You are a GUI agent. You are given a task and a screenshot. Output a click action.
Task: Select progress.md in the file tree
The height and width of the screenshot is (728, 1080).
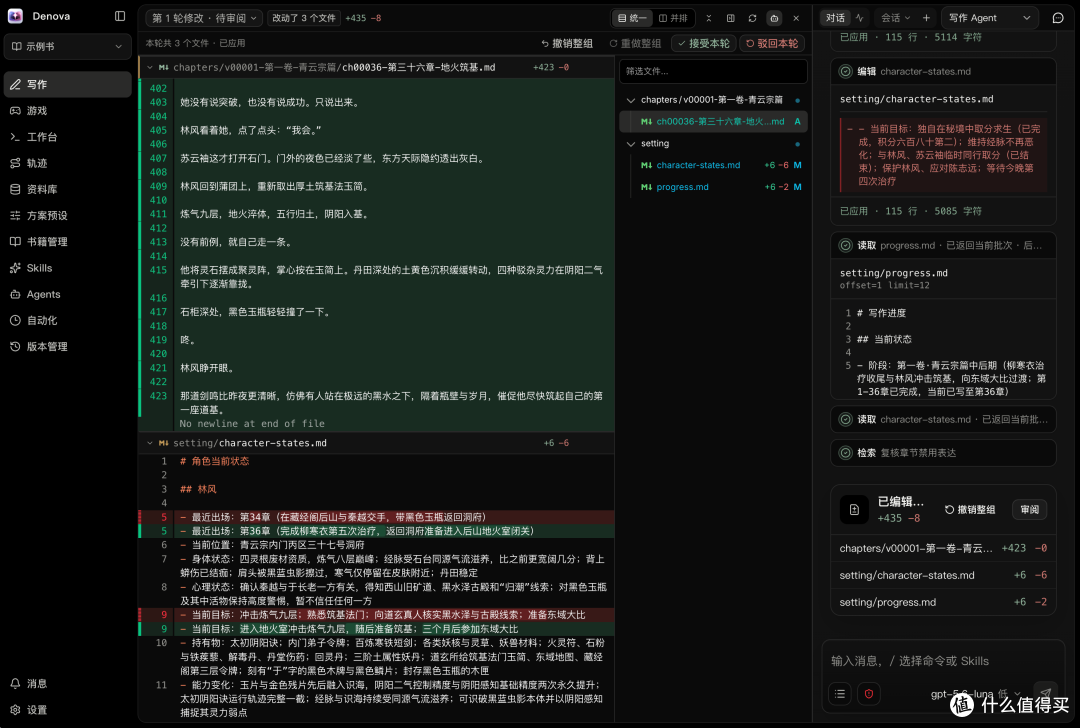(x=713, y=187)
